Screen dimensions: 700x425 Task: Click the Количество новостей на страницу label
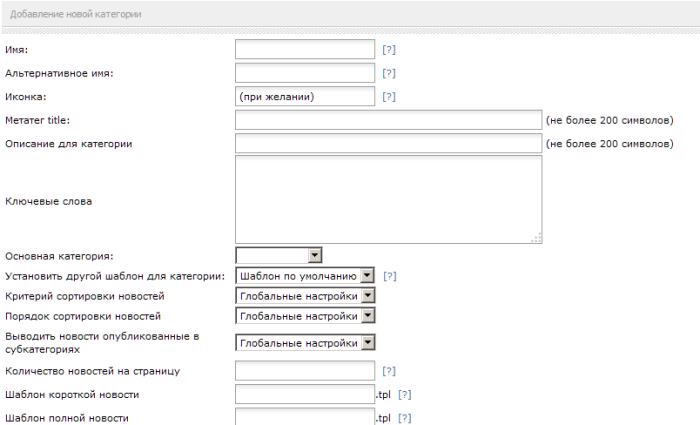92,371
